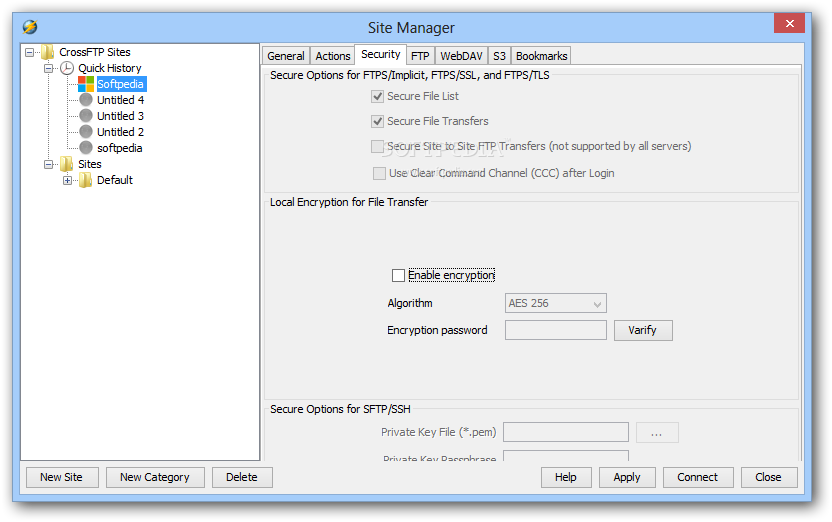The height and width of the screenshot is (522, 832).
Task: Click the Help button
Action: [x=566, y=477]
